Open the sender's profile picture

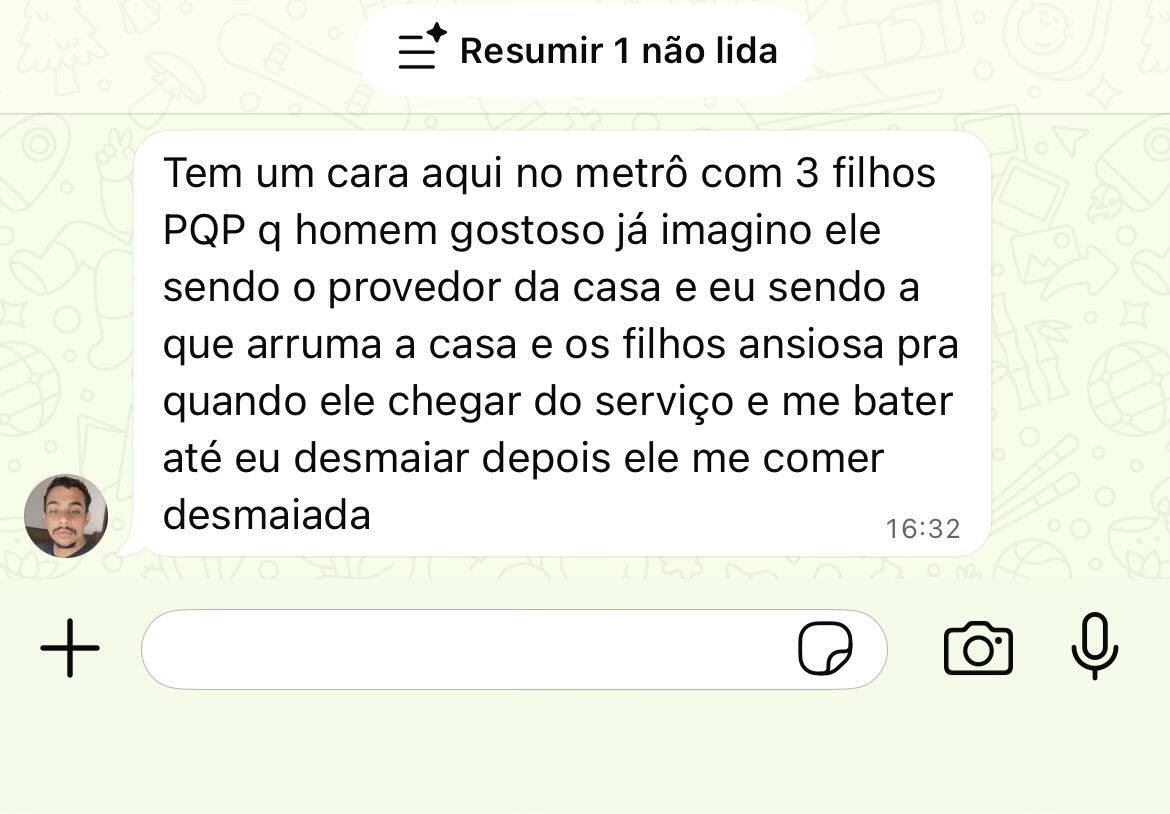(x=66, y=516)
